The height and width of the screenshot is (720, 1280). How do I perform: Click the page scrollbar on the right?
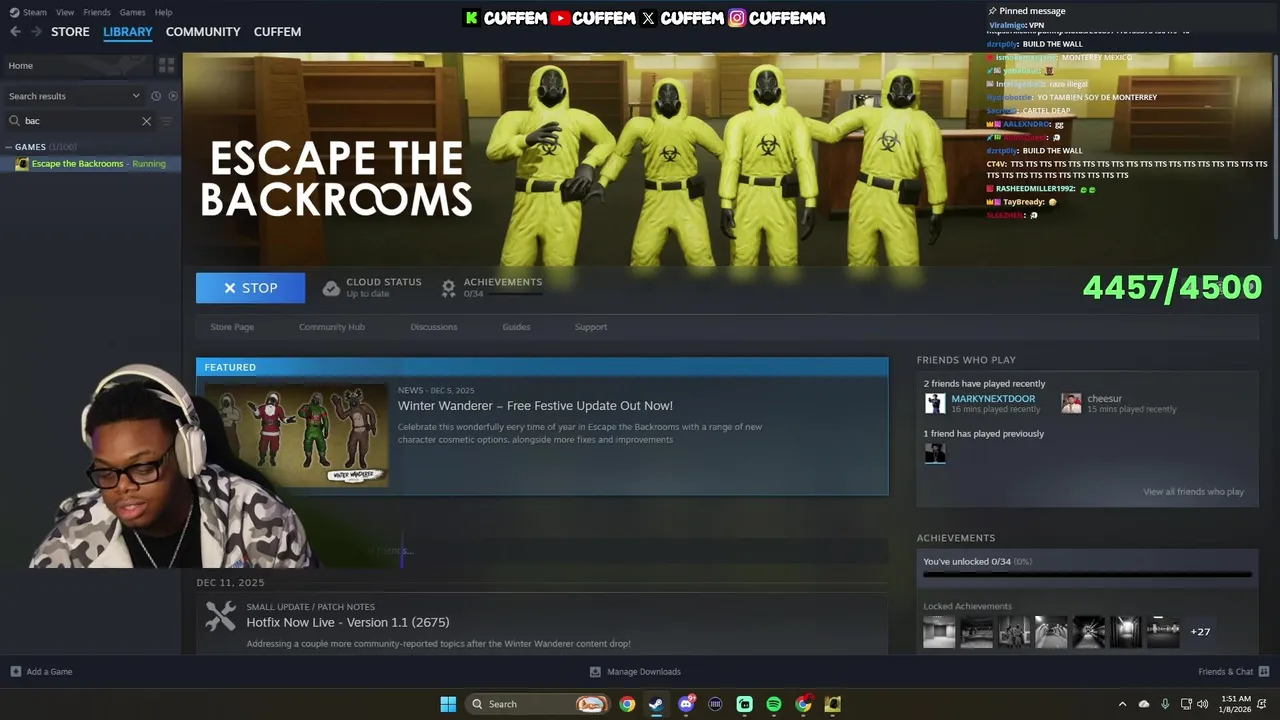pyautogui.click(x=1275, y=145)
